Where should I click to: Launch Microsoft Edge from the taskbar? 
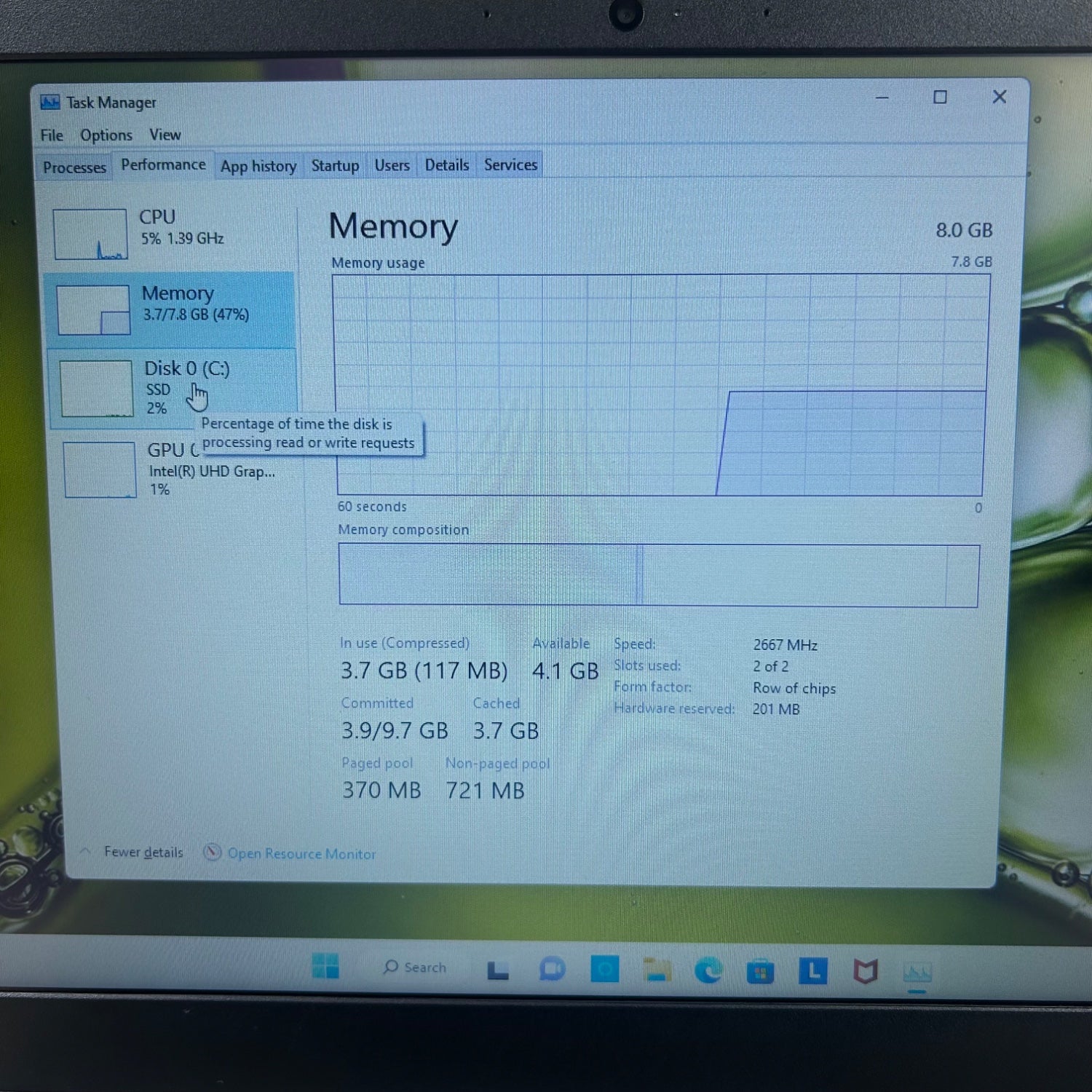(708, 970)
